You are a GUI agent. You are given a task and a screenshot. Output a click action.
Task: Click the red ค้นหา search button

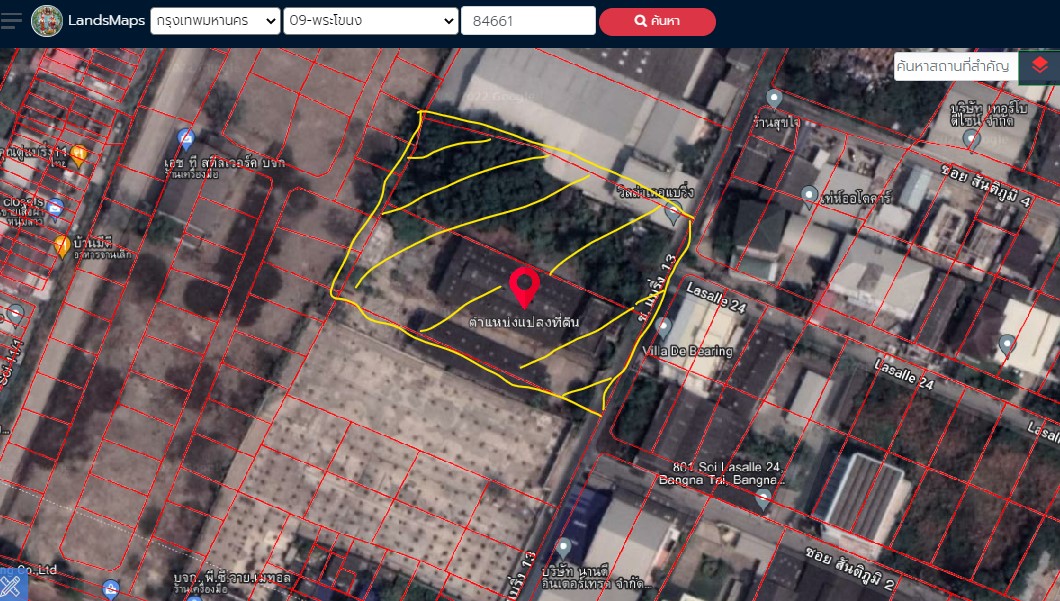(x=657, y=22)
